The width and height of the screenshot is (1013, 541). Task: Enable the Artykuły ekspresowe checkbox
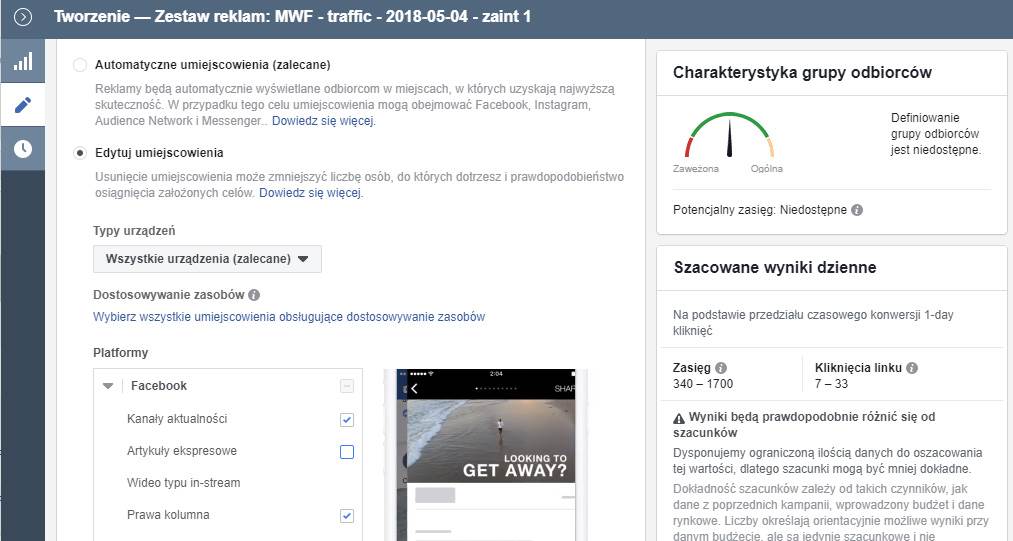[347, 451]
